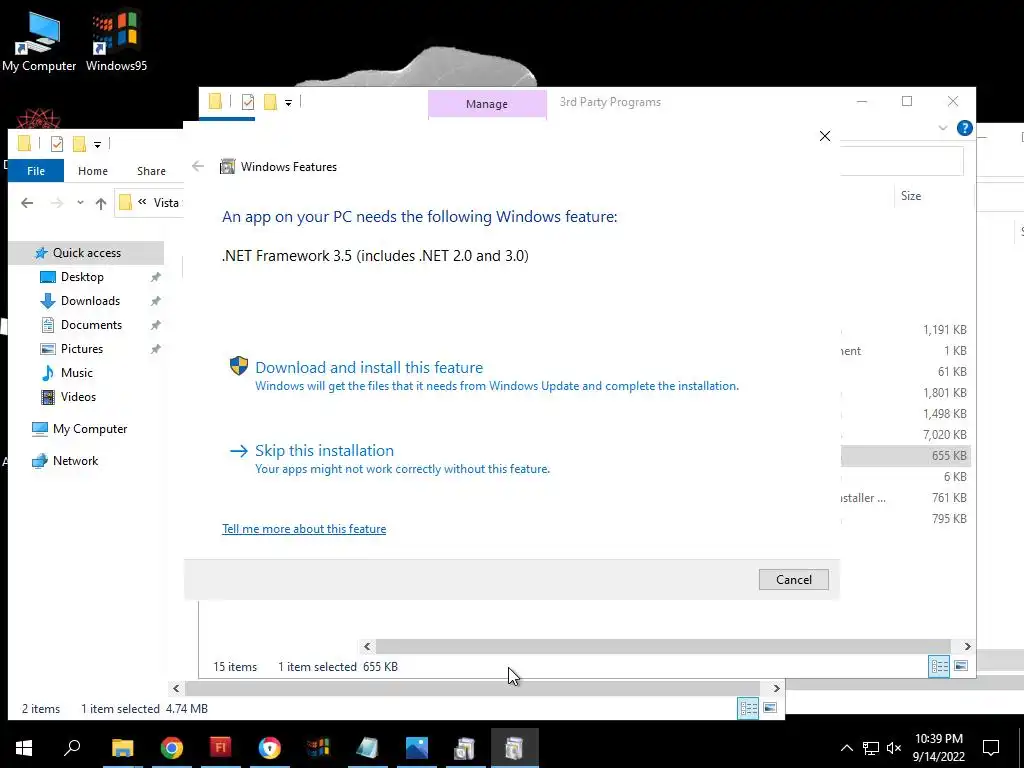This screenshot has width=1024, height=768.
Task: Open Desktop in the navigation pane
Action: (x=82, y=277)
